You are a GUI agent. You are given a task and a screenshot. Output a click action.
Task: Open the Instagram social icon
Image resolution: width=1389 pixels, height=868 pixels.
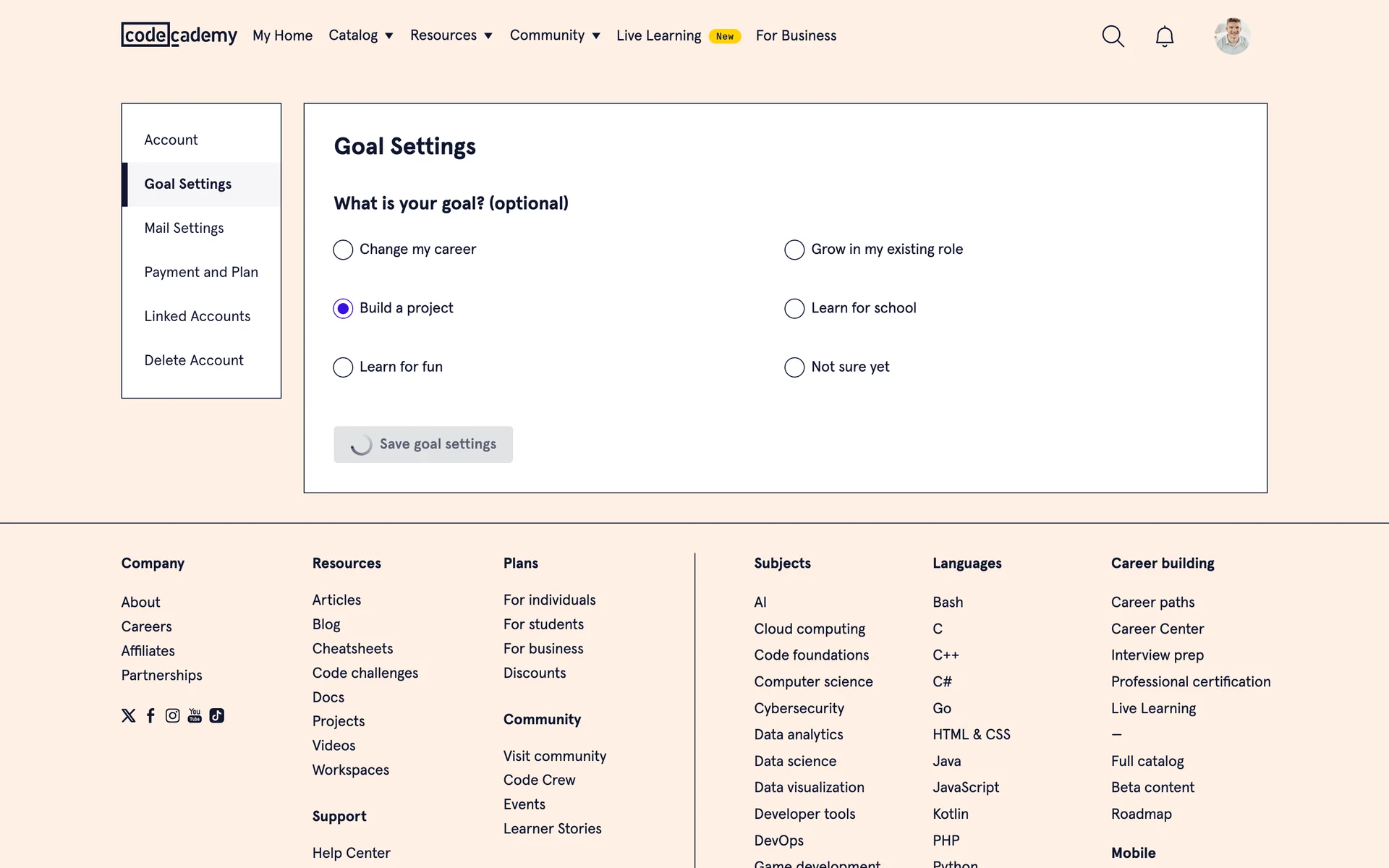tap(172, 715)
